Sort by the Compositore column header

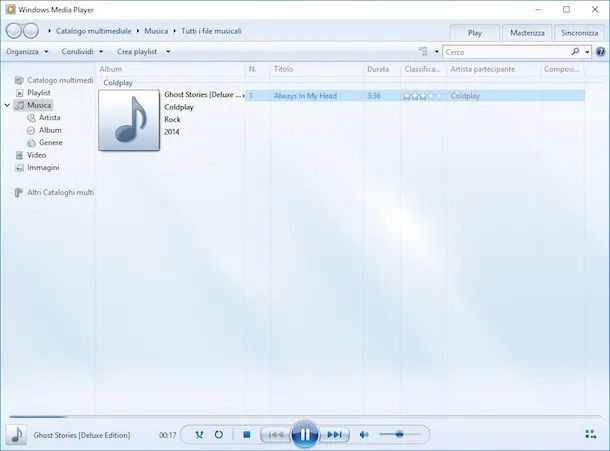563,69
